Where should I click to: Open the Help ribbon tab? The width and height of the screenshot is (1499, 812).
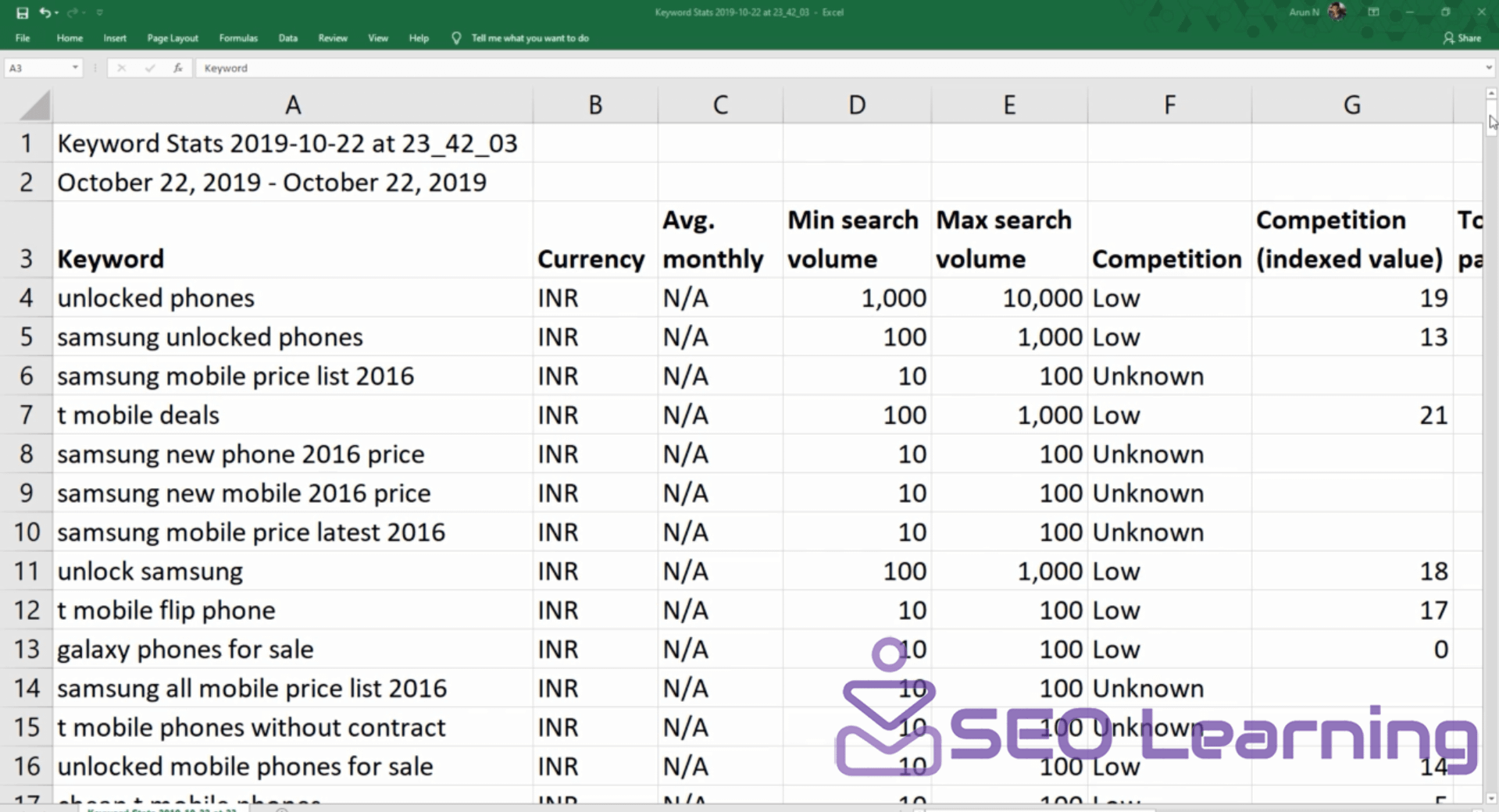pyautogui.click(x=419, y=37)
